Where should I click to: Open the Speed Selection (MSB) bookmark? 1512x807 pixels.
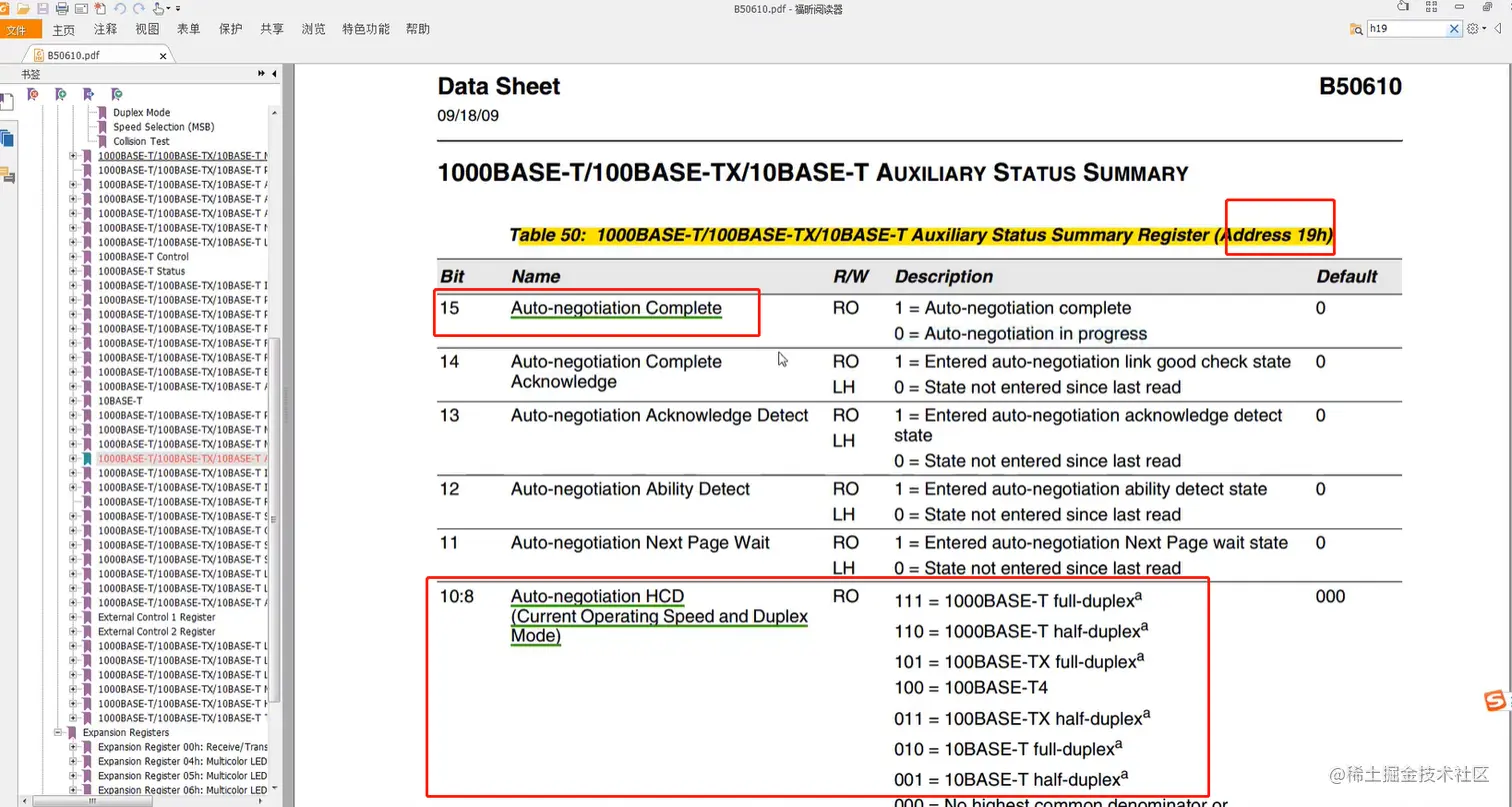tap(163, 127)
